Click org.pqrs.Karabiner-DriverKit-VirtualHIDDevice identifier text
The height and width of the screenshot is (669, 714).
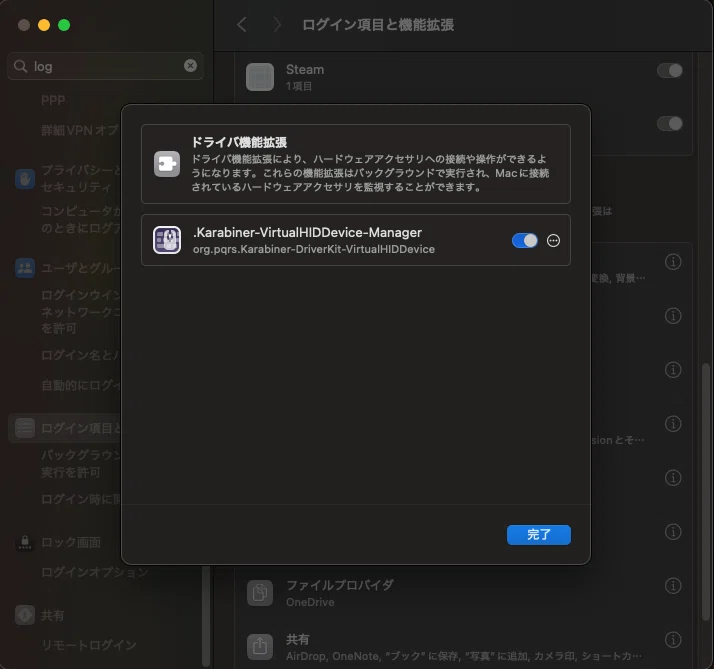point(314,249)
